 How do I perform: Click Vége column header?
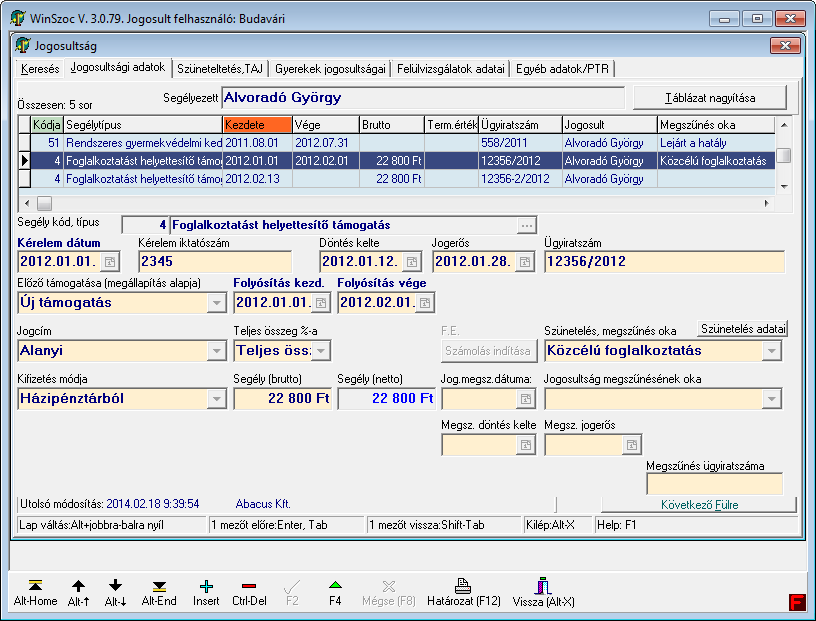(326, 125)
